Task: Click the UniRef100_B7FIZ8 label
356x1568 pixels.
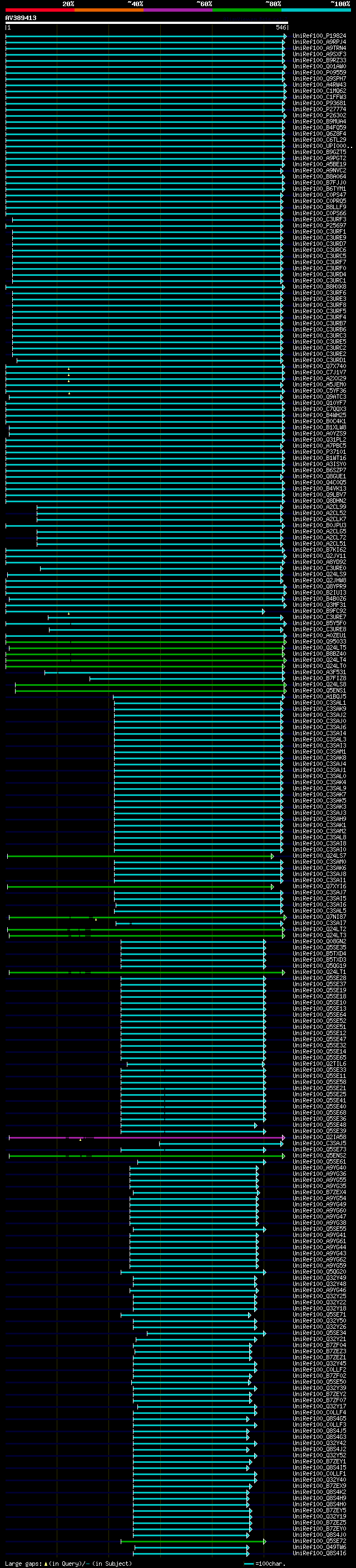Action: point(319,679)
